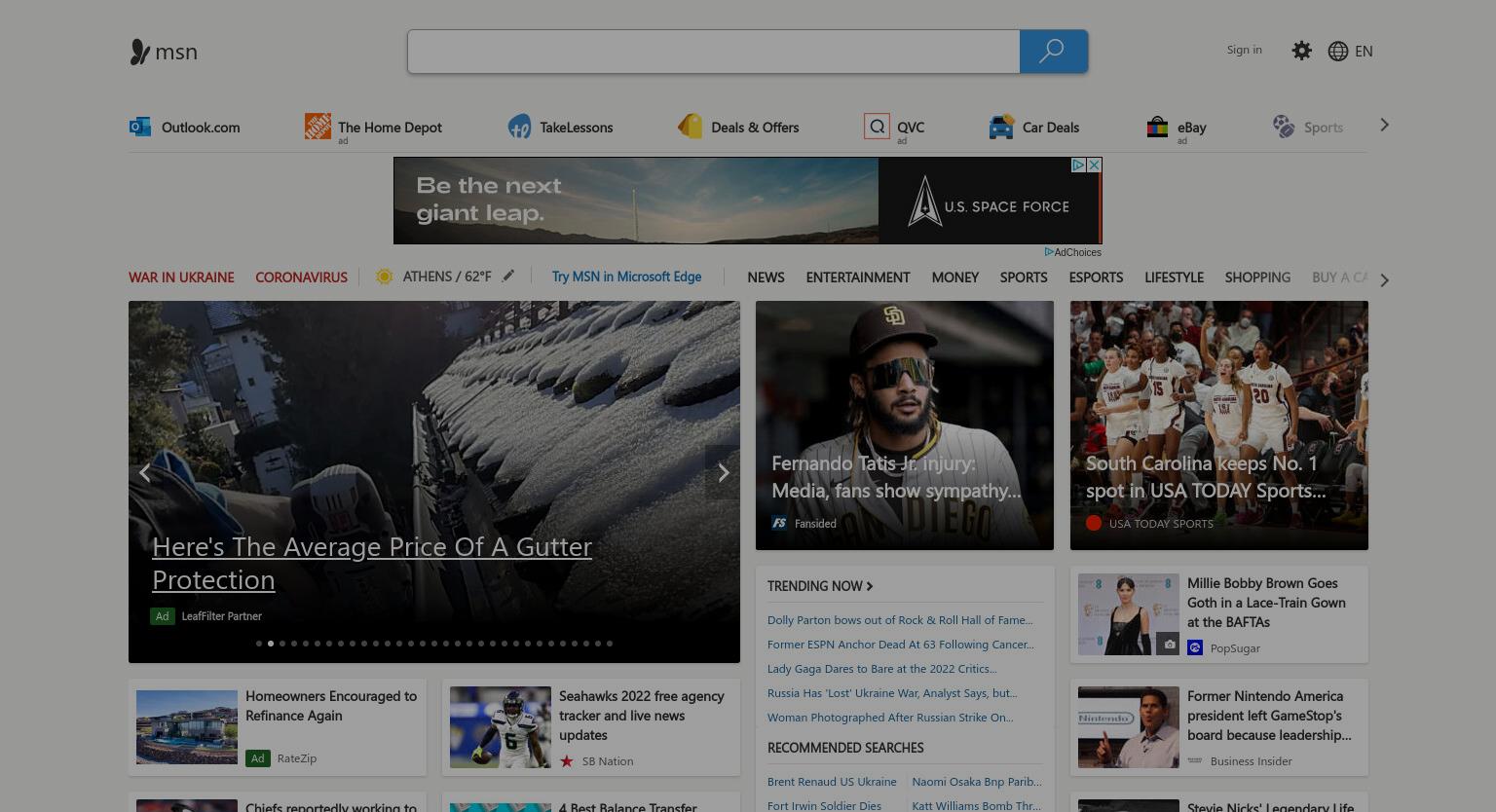Open the Outlook.com icon shortcut

pyautogui.click(x=140, y=127)
